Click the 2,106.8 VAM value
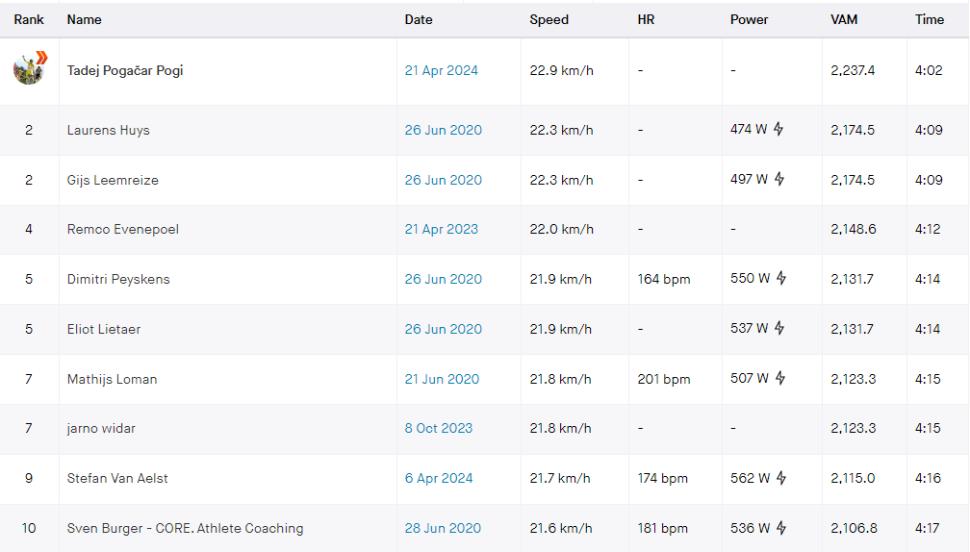 (x=854, y=528)
